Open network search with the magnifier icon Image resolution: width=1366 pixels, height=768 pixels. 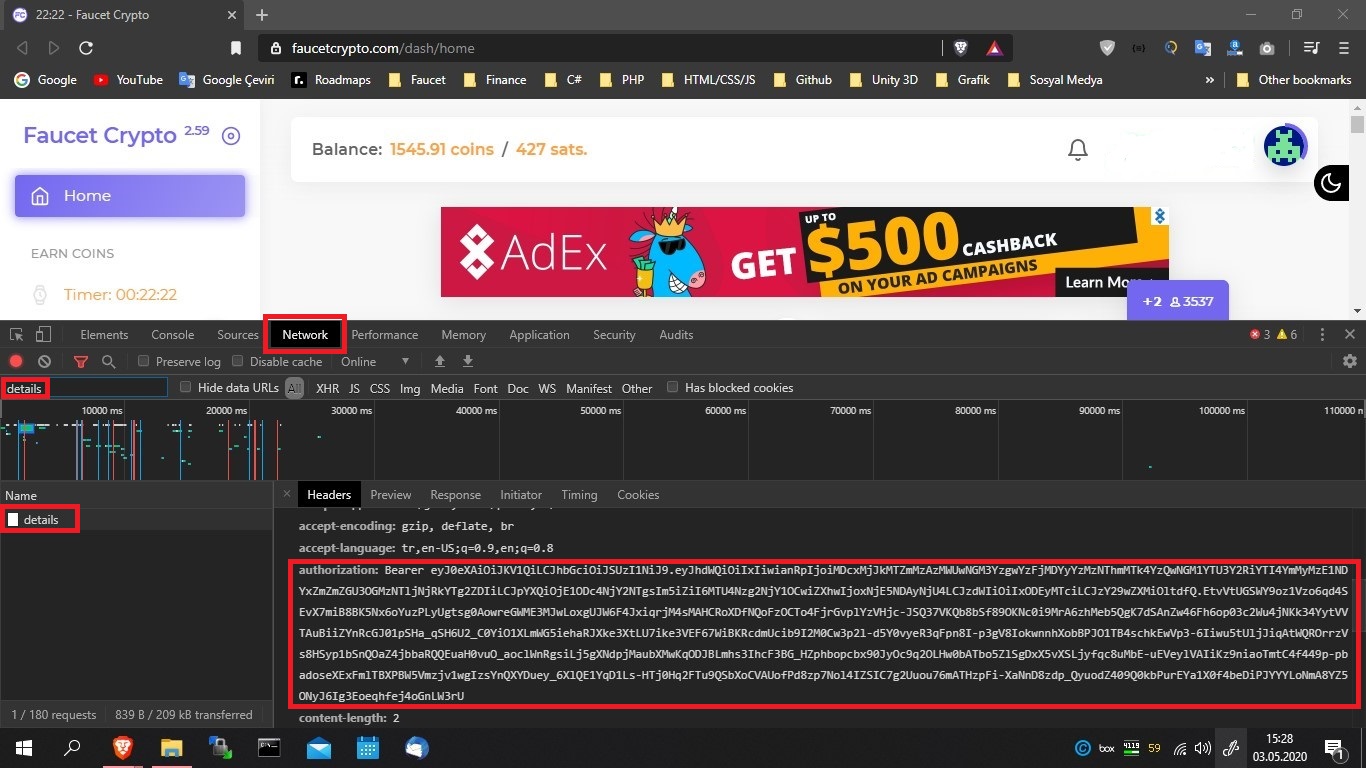(108, 361)
